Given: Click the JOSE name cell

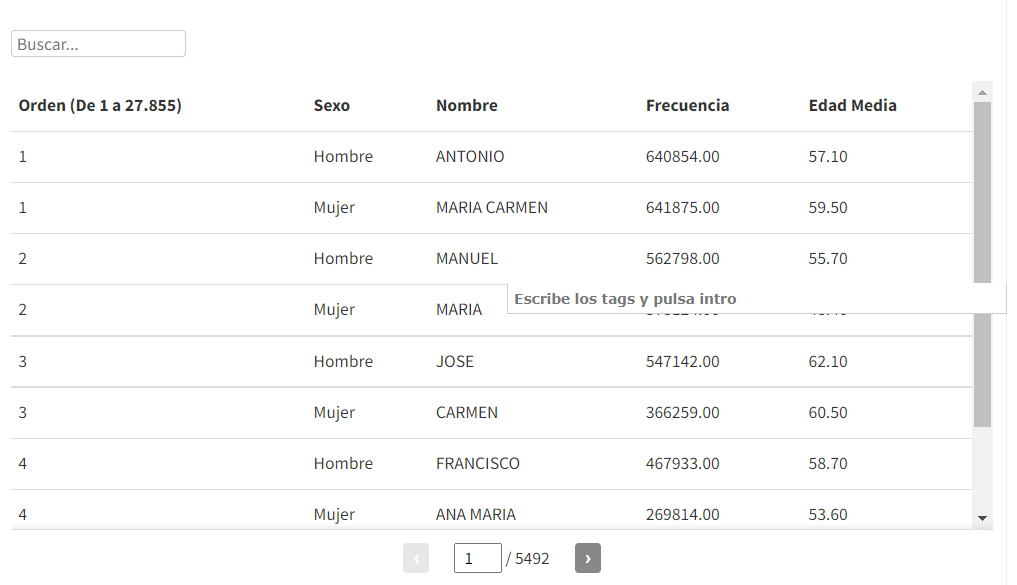Looking at the screenshot, I should (455, 361).
